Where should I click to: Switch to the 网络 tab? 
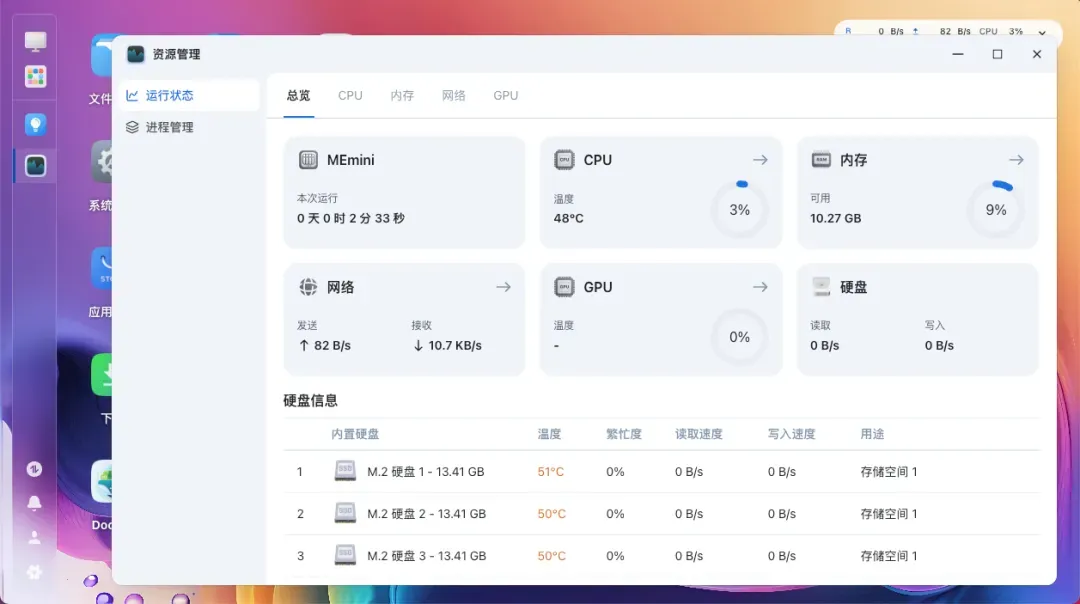coord(454,96)
